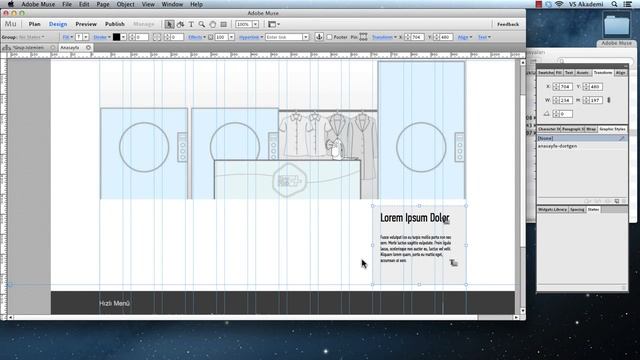
Task: Click the Feedback link
Action: point(508,24)
